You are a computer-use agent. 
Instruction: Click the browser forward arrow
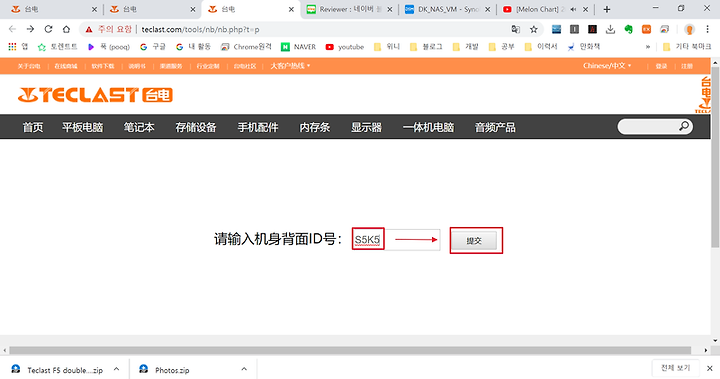30,29
